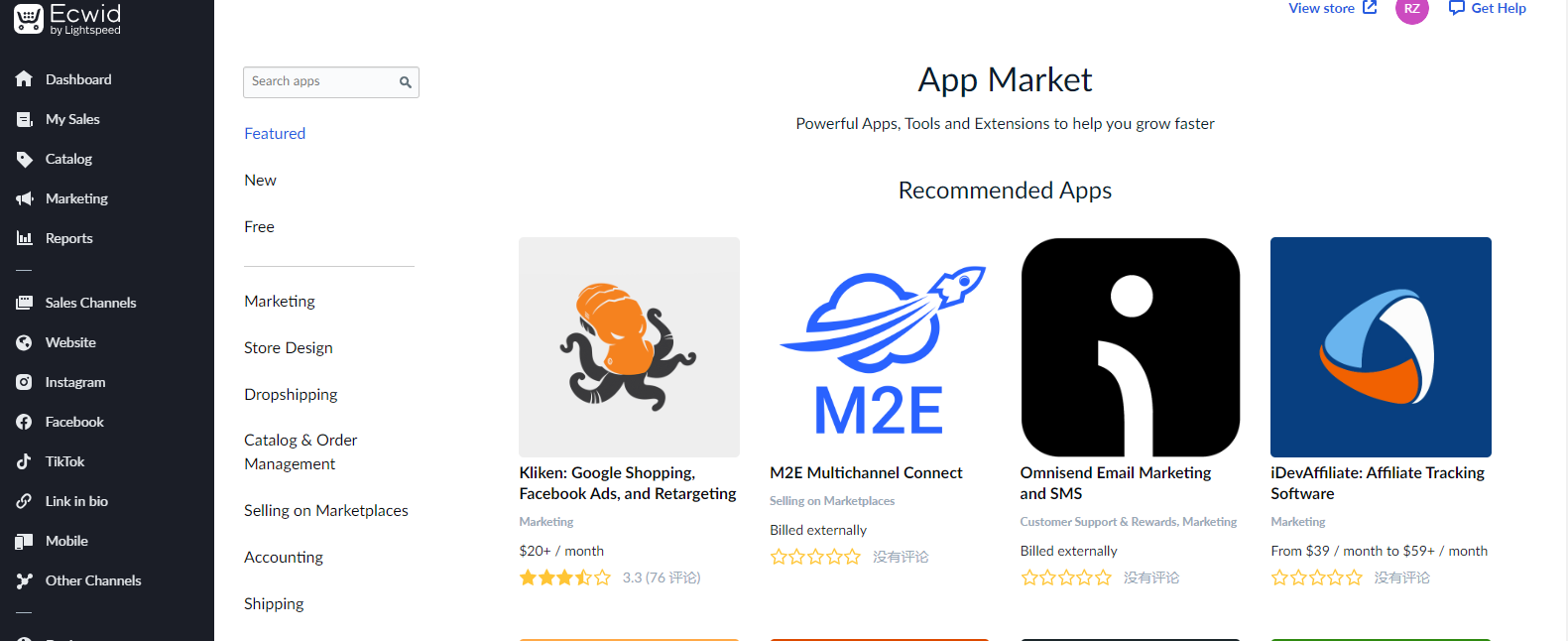Image resolution: width=1568 pixels, height=641 pixels.
Task: Select the Marketing megaphone icon
Action: coord(24,198)
